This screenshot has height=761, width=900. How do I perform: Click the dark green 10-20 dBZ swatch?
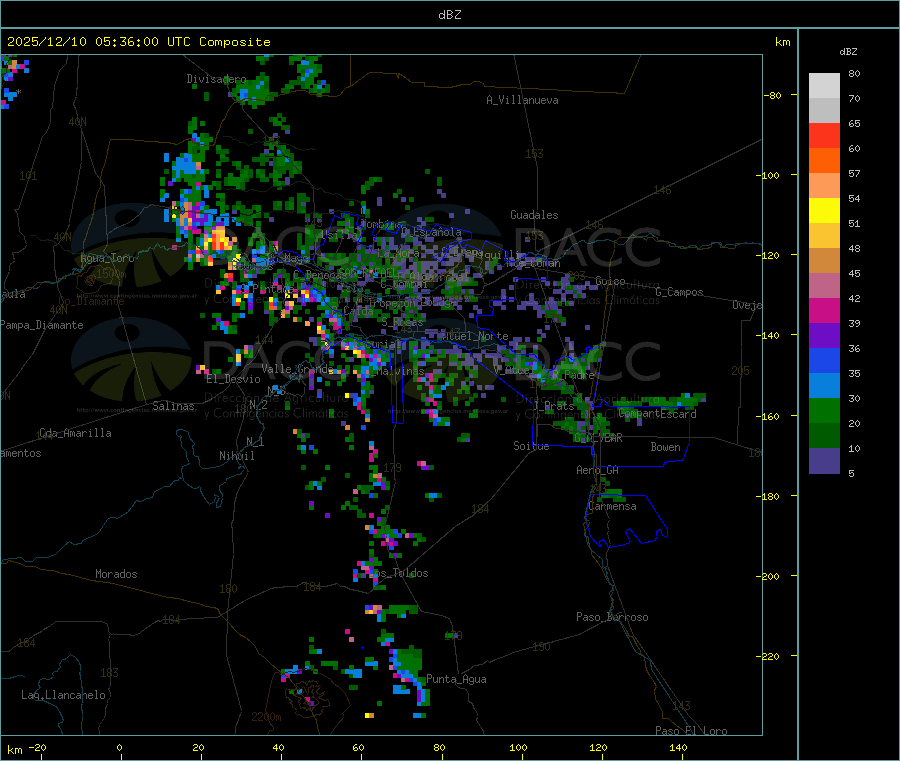824,436
